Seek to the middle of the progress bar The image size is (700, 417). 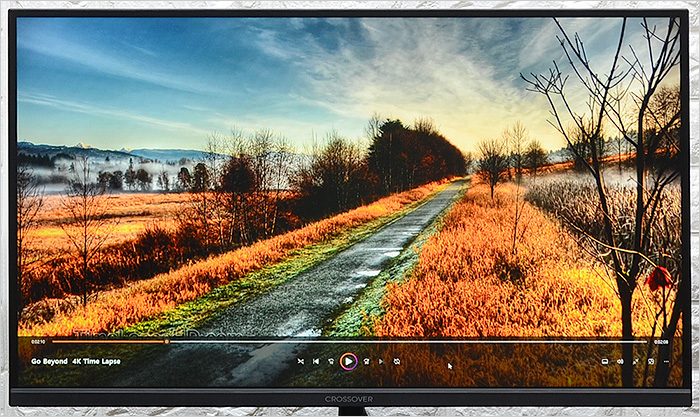(x=349, y=342)
